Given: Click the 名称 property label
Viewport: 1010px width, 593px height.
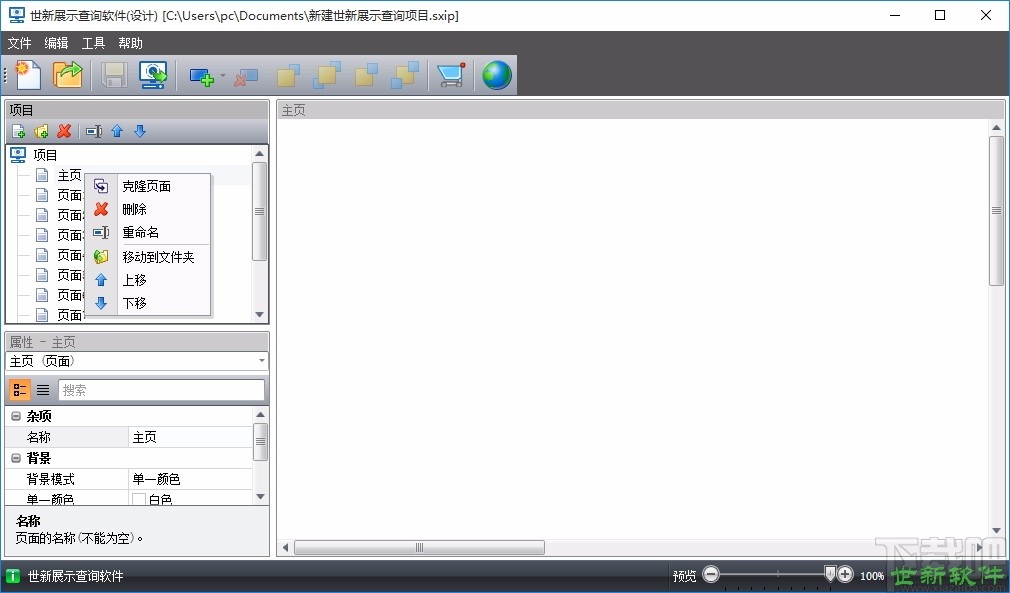Looking at the screenshot, I should pyautogui.click(x=39, y=437).
